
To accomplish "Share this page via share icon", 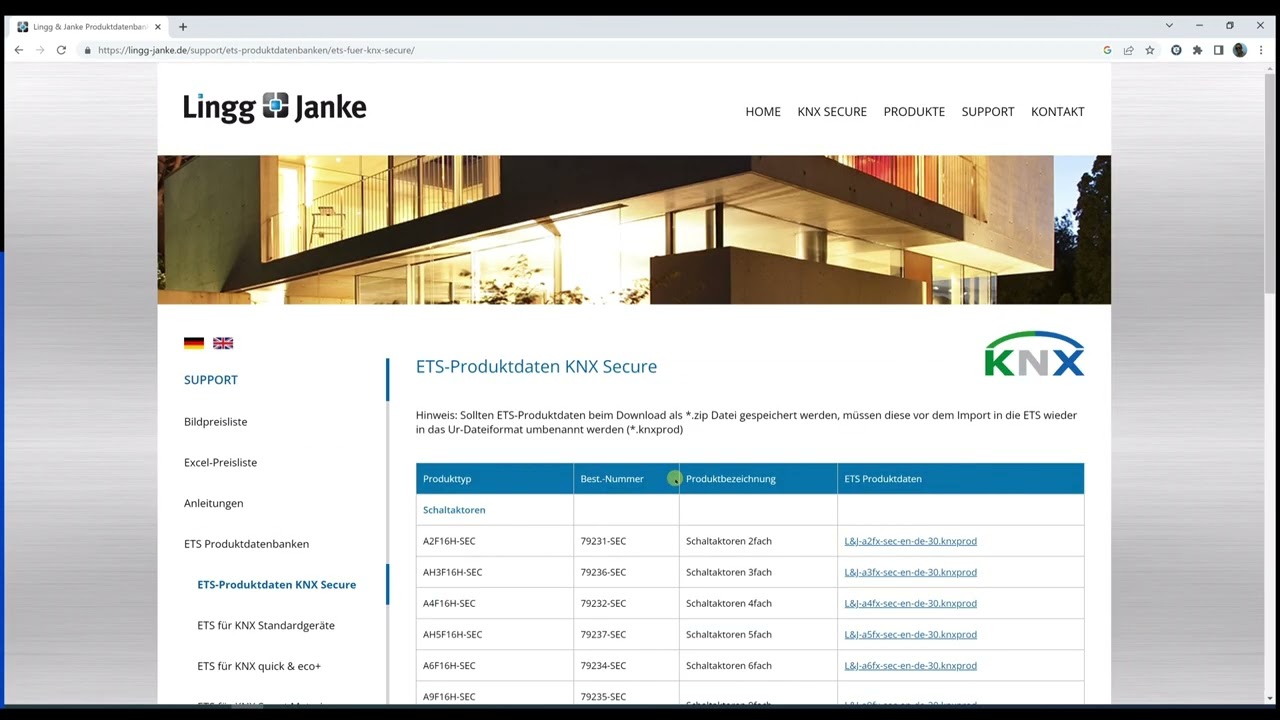I will coord(1128,50).
